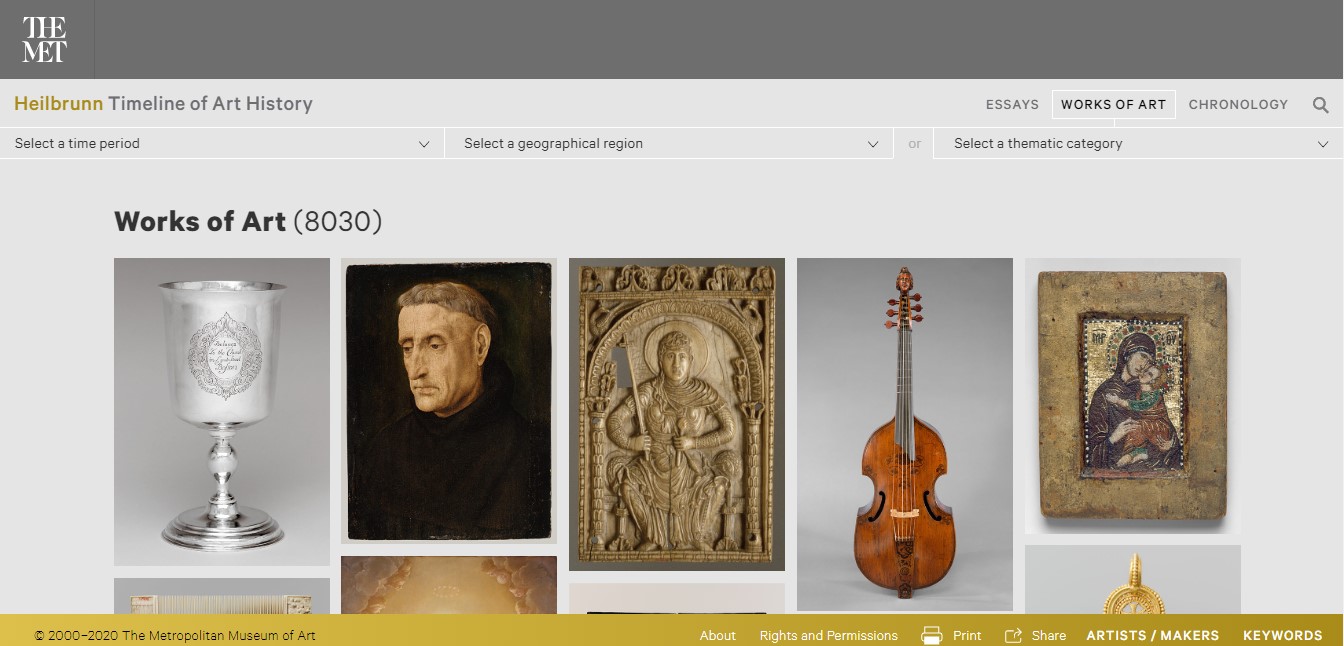Click the Share link text
This screenshot has height=646, width=1344.
point(1049,635)
